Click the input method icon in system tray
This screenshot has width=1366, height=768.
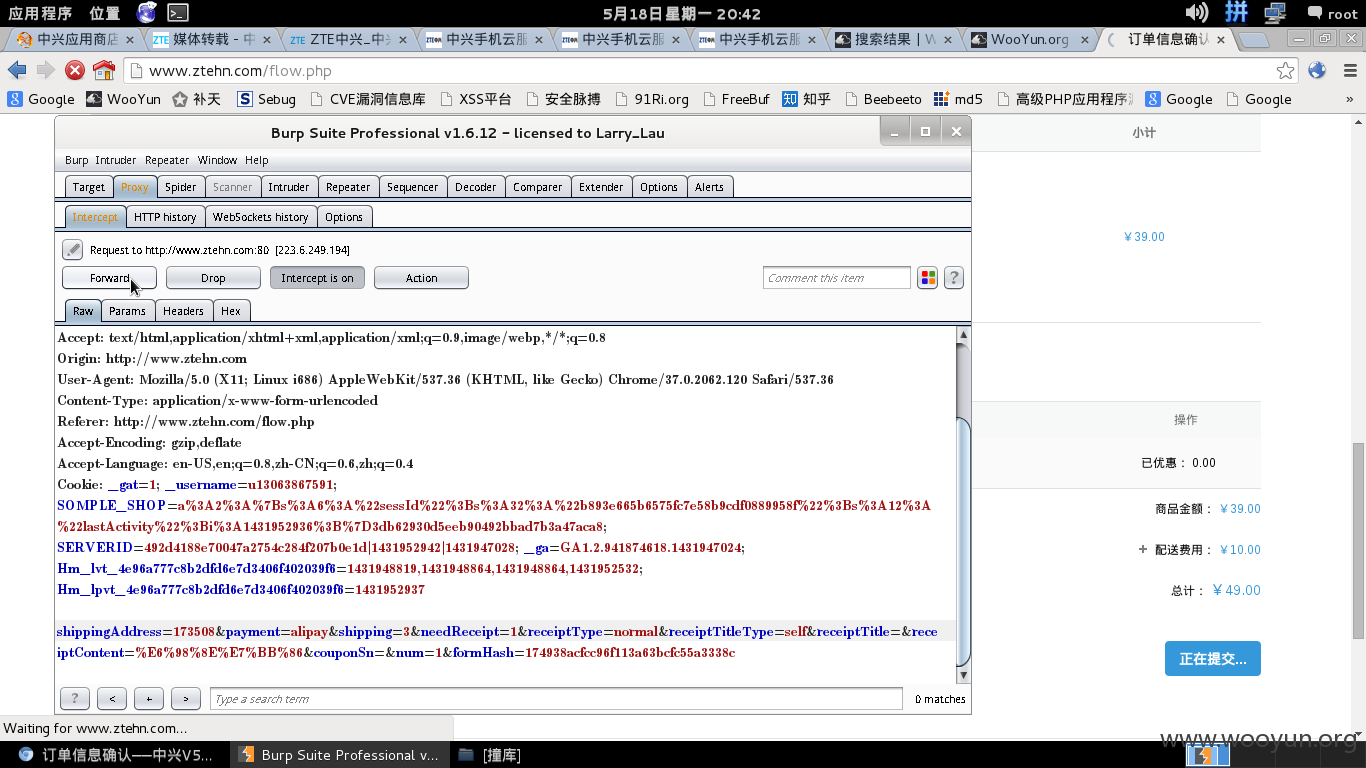1237,13
